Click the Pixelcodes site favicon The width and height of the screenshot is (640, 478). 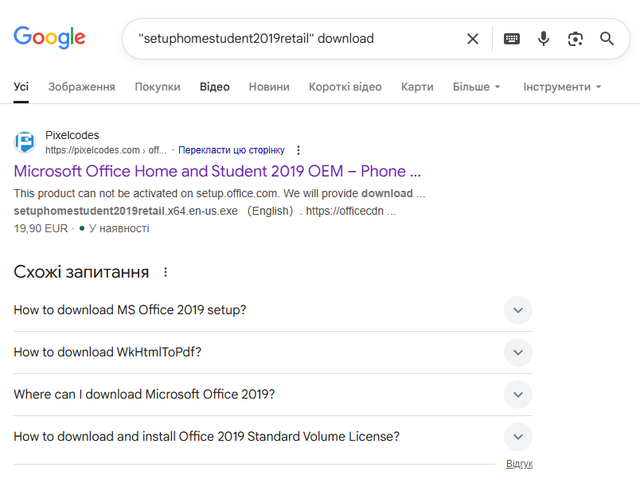[x=25, y=142]
